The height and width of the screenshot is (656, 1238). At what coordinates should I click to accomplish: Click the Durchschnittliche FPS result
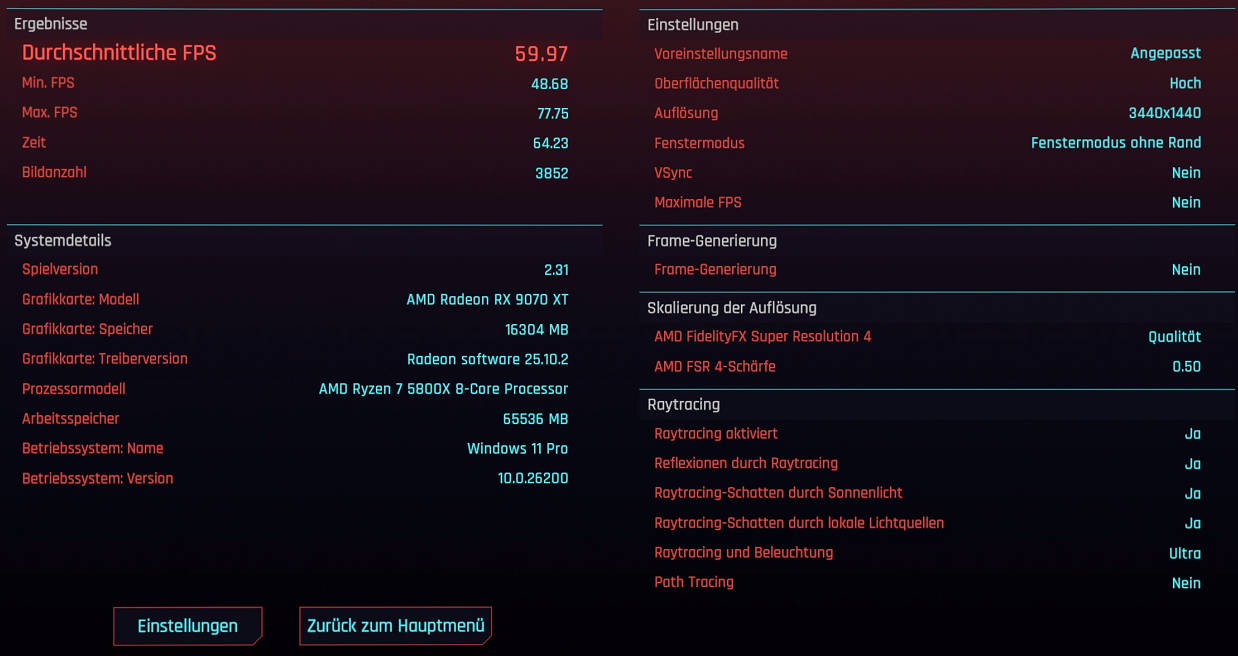tap(119, 53)
